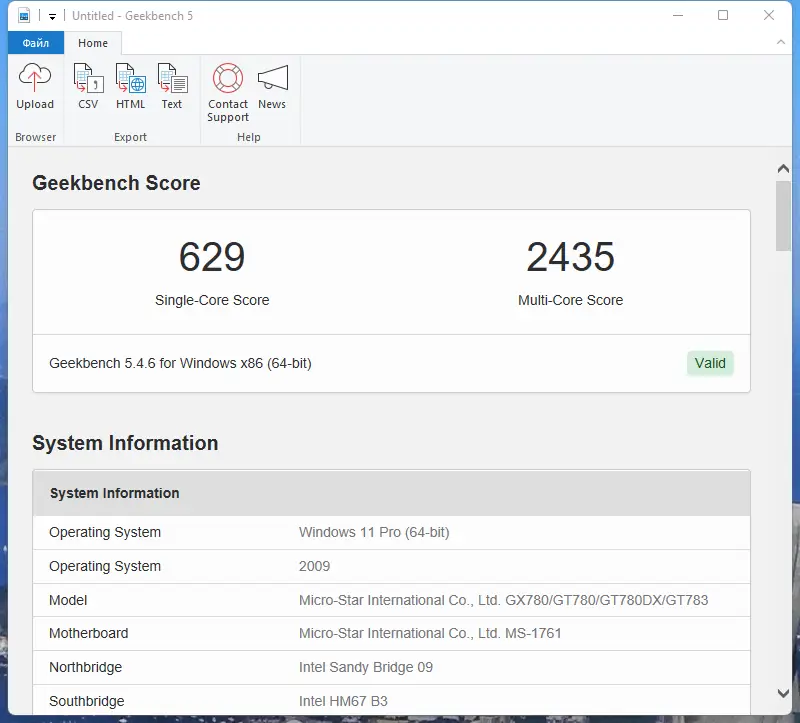Click the 629 single-core score value
Image resolution: width=800 pixels, height=723 pixels.
coord(212,257)
